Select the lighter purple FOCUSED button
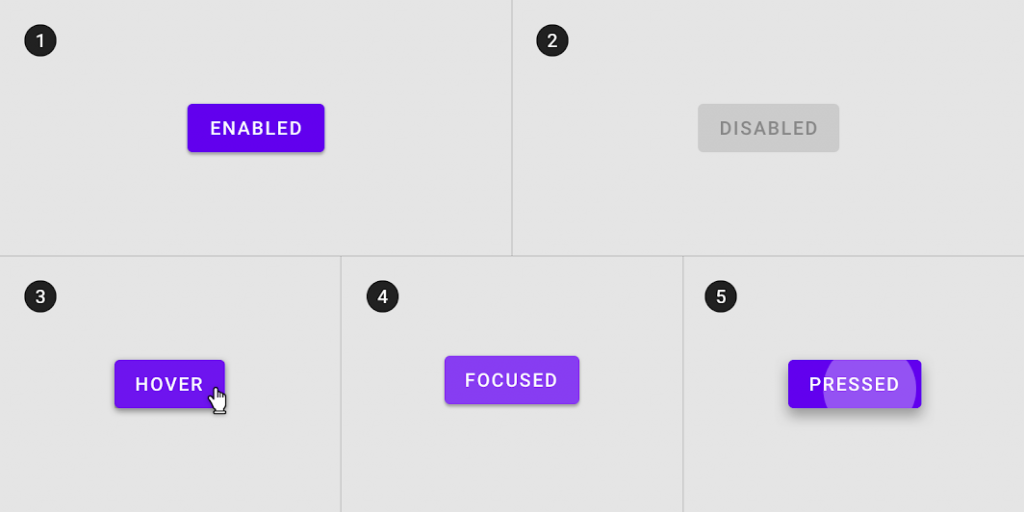Screen dimensions: 1024x512 (512, 380)
